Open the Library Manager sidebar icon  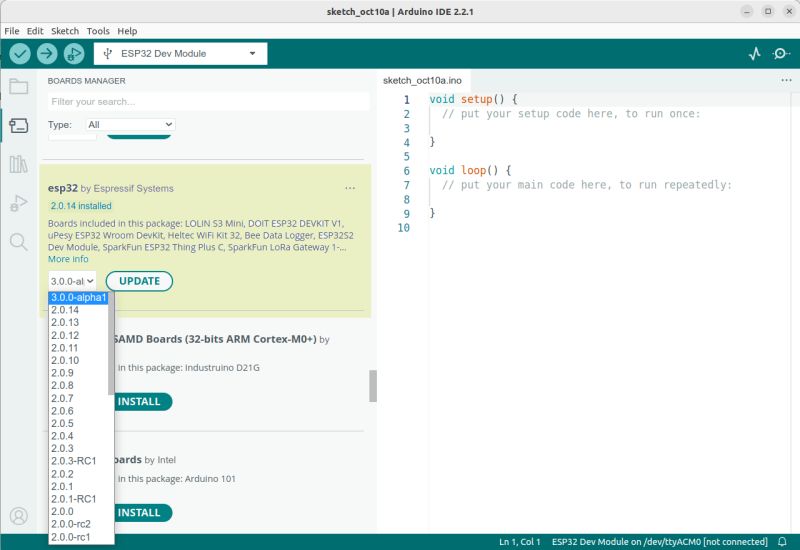point(18,164)
